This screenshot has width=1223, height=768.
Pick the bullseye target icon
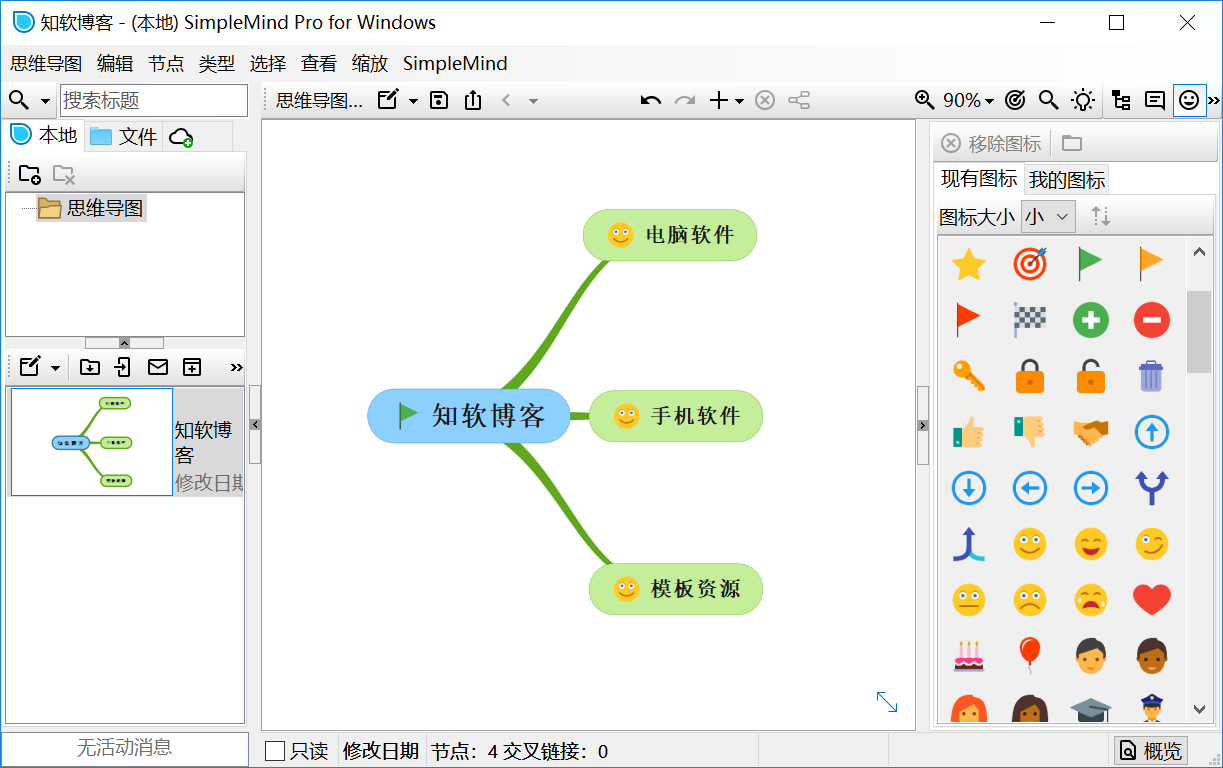(1030, 264)
